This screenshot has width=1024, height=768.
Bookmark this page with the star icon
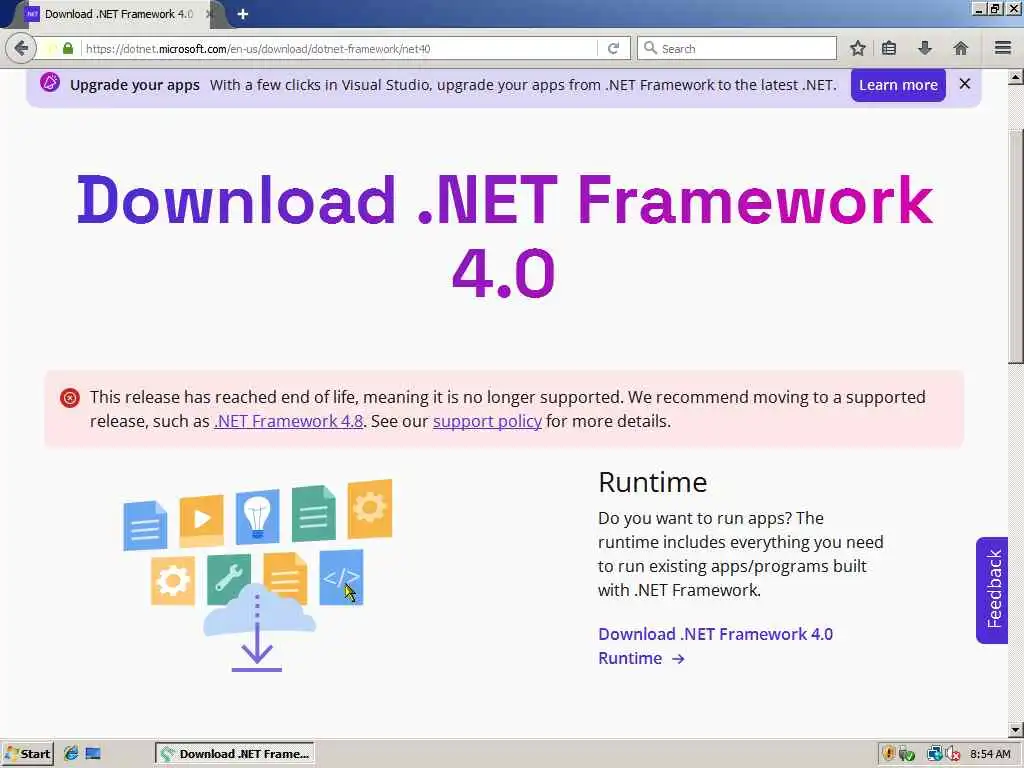click(x=857, y=48)
